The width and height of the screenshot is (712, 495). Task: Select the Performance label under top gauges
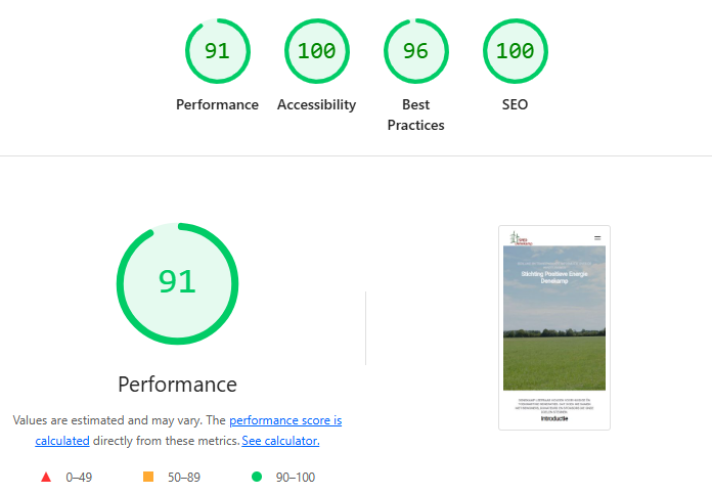click(x=217, y=105)
